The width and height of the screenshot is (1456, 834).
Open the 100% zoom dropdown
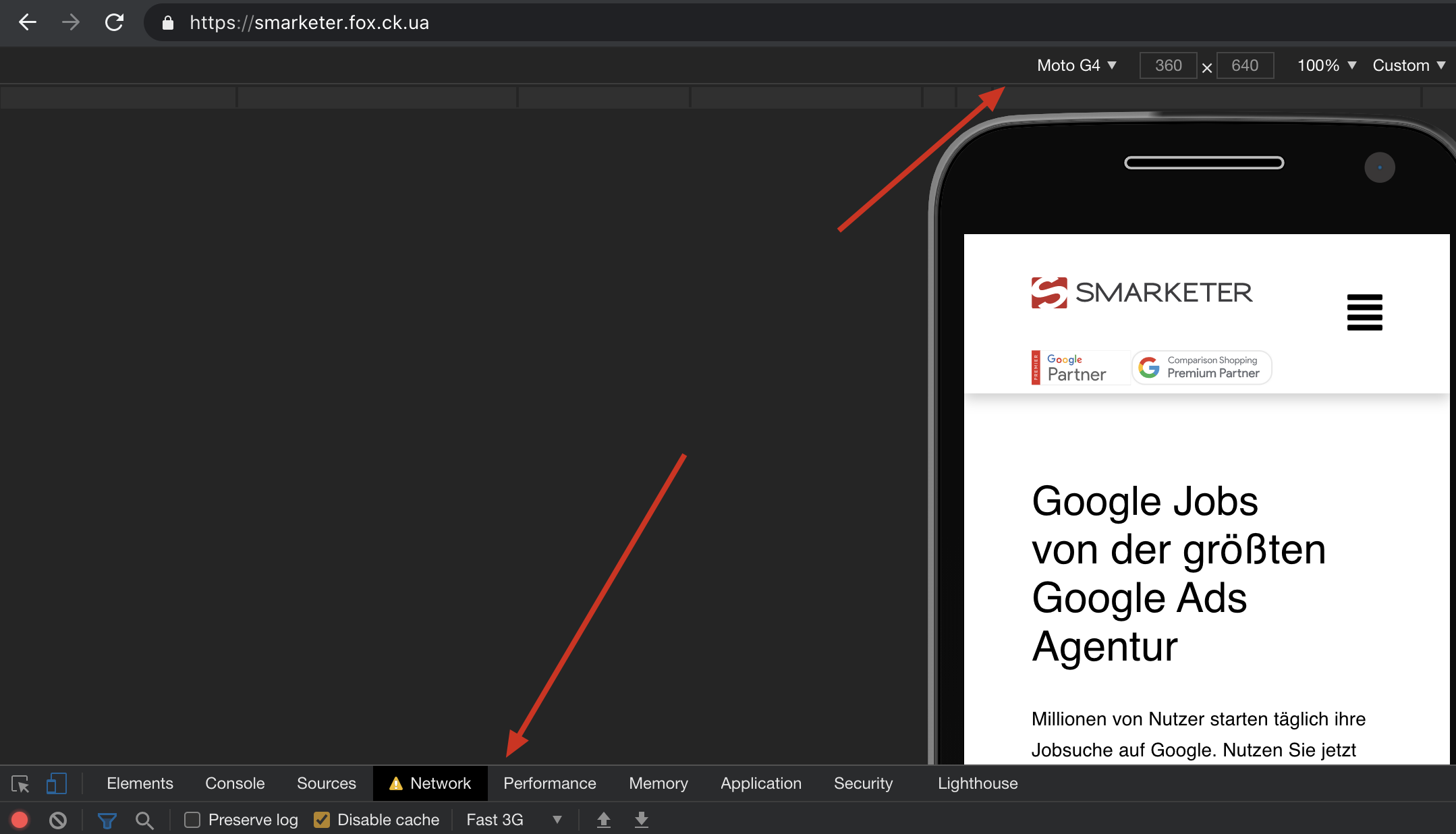1326,65
